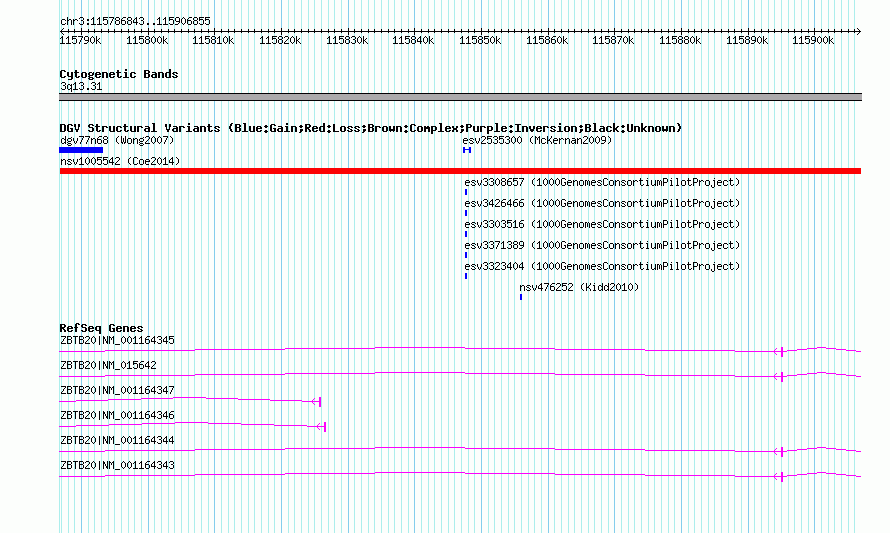
Task: Click the gray 3q13.31 cytoband bar
Action: [x=460, y=97]
